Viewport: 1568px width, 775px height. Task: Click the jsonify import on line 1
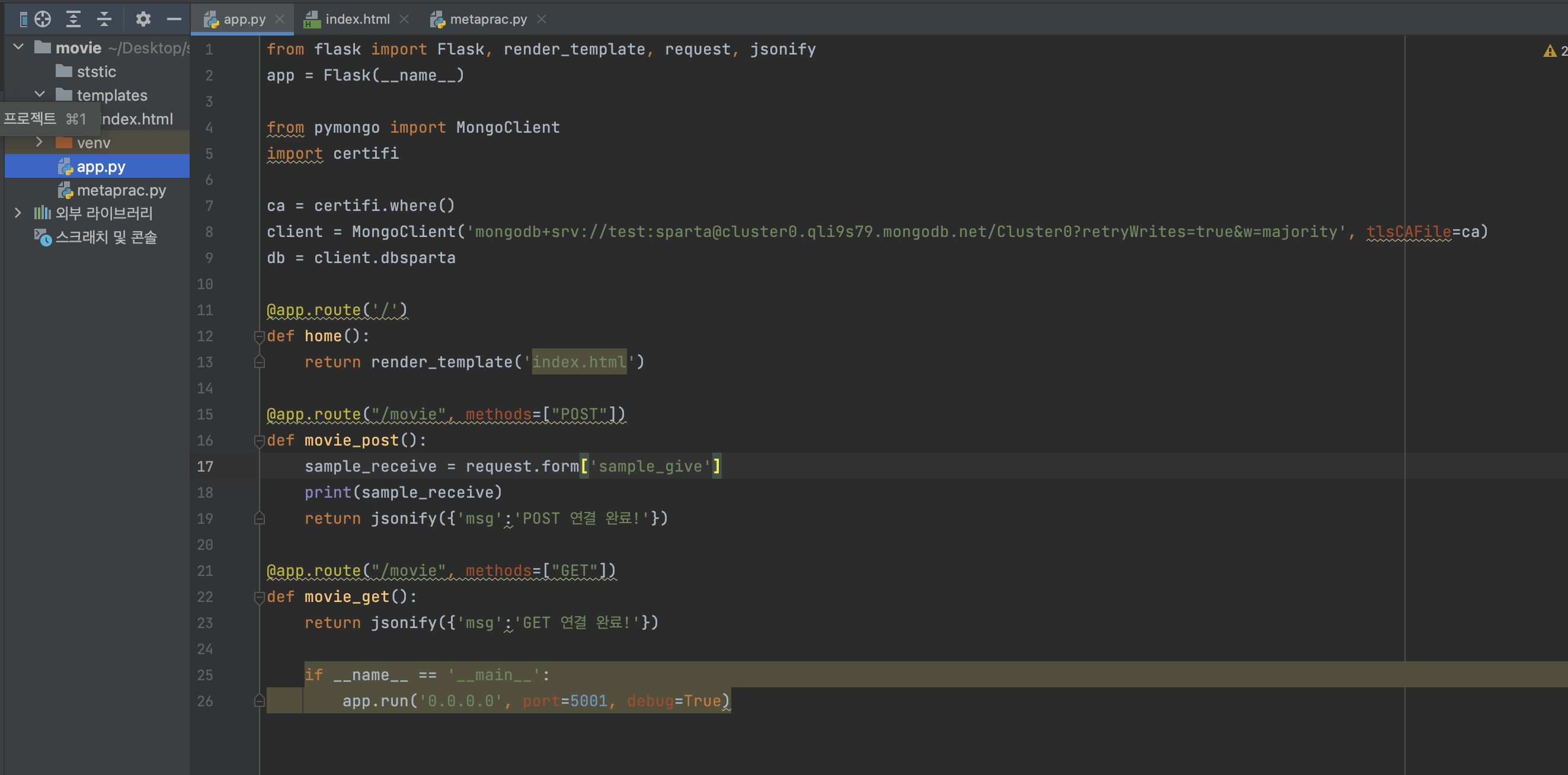783,49
